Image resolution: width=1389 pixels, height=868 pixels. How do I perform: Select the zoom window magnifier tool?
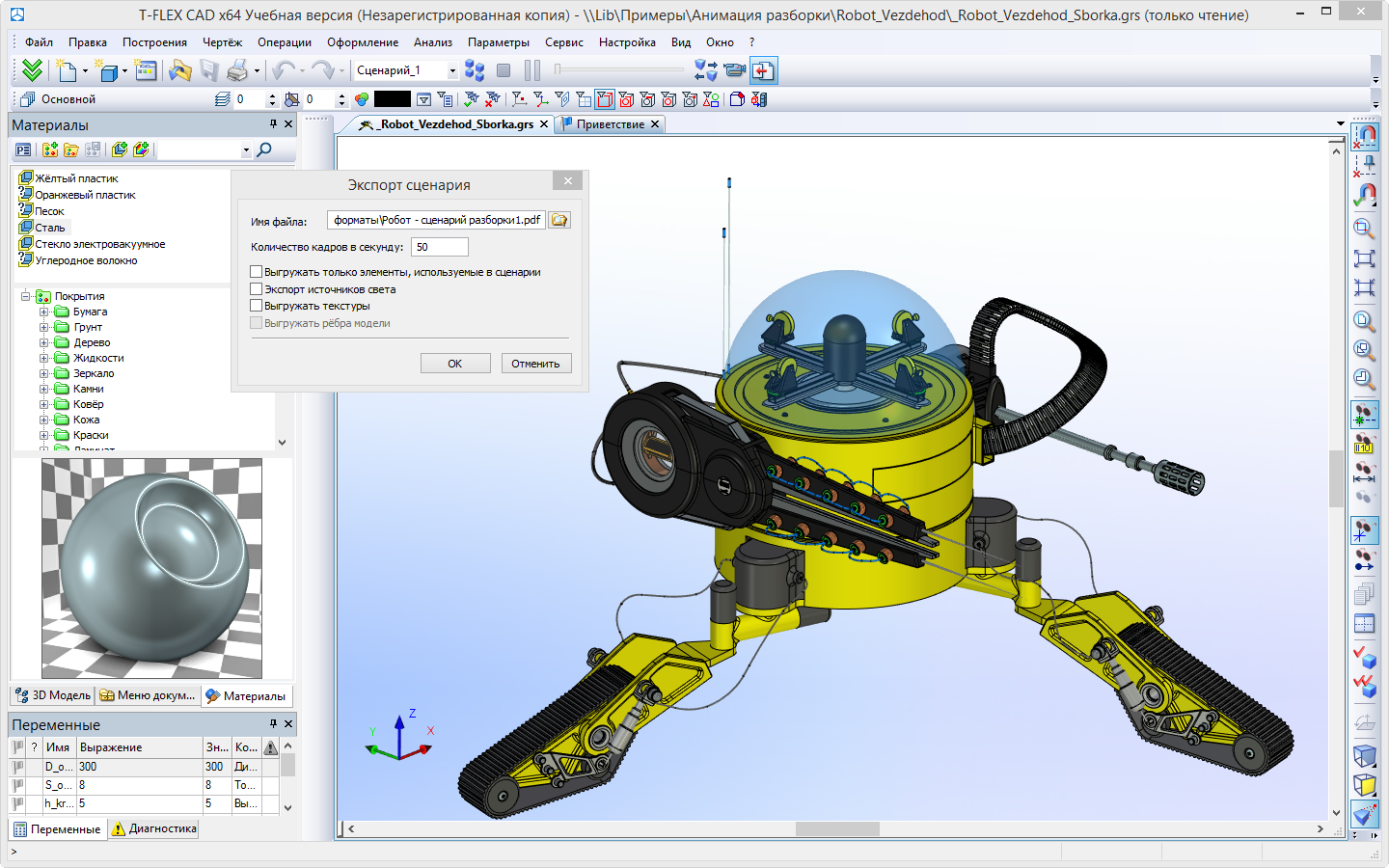[x=1364, y=229]
